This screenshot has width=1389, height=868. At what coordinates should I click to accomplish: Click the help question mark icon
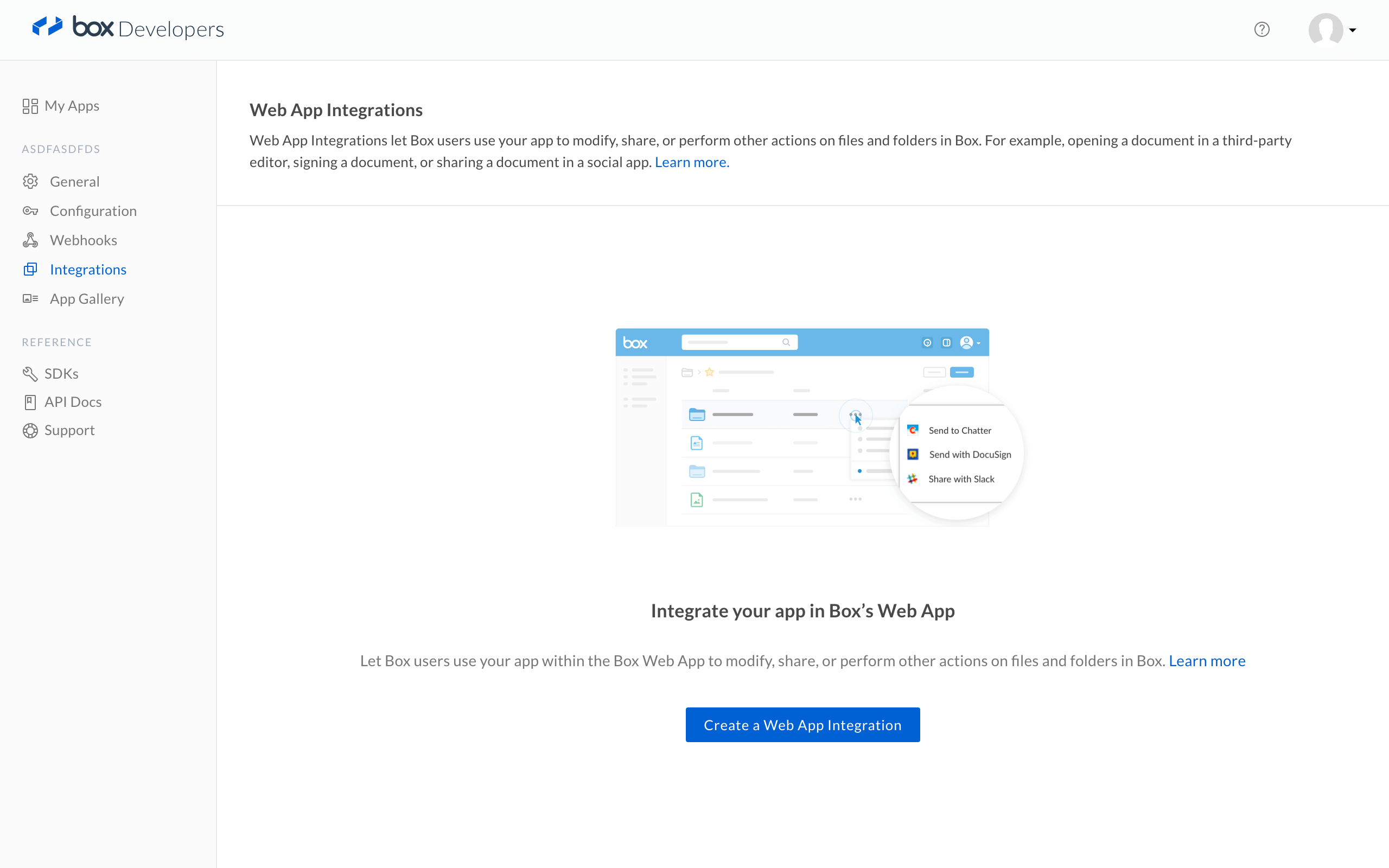point(1261,29)
